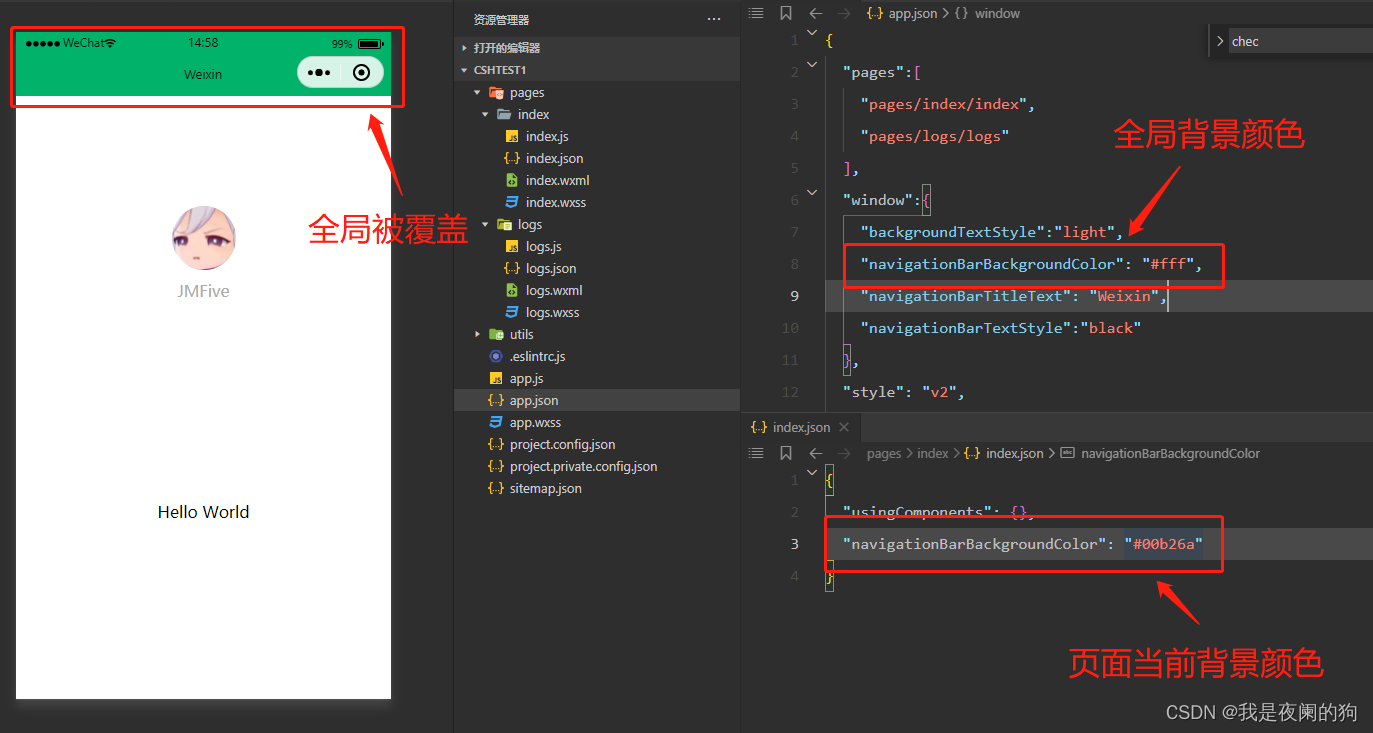The image size is (1373, 733).
Task: Click the bookmark icon above app.json editor
Action: coord(786,13)
